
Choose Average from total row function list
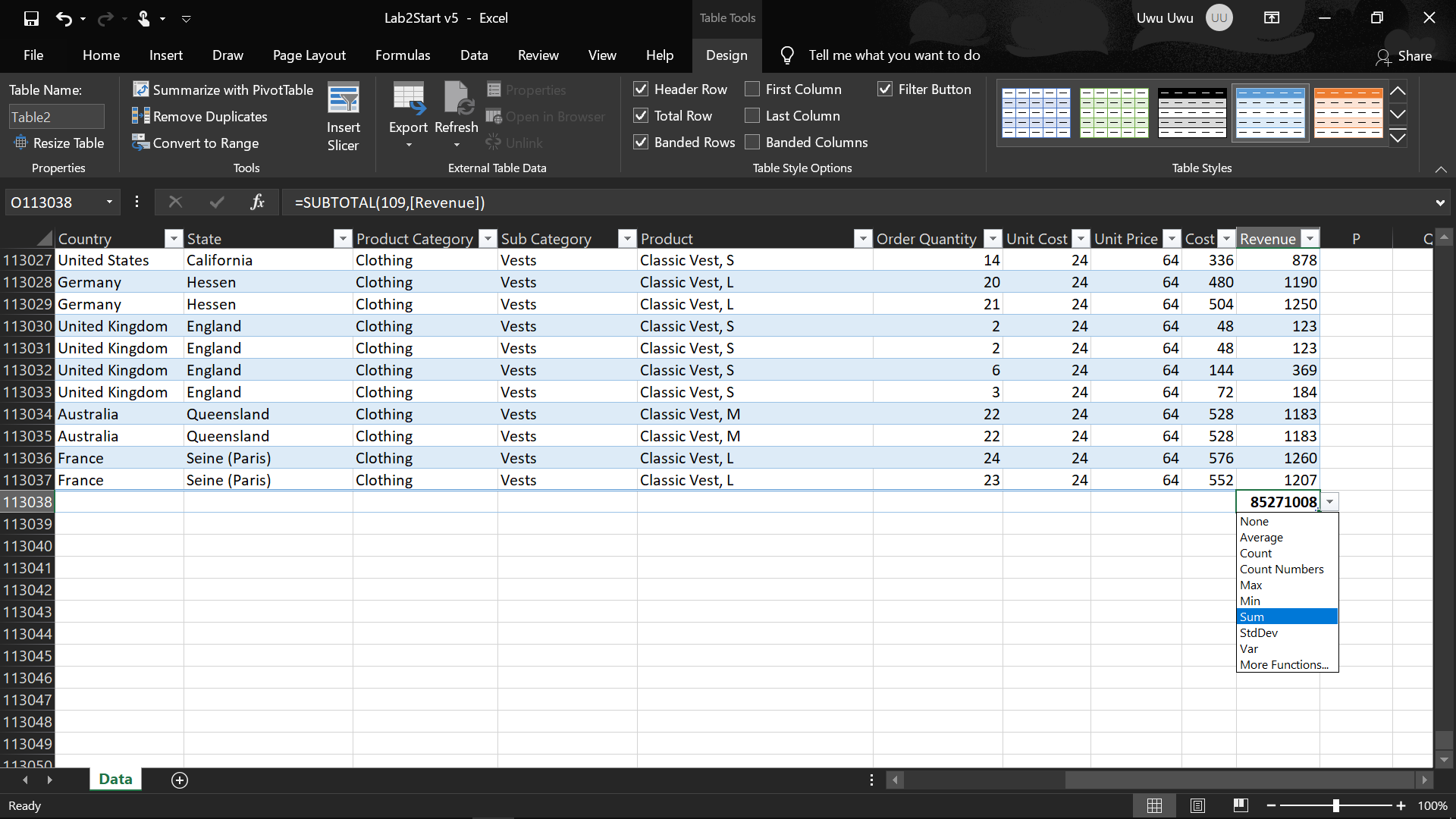1261,537
